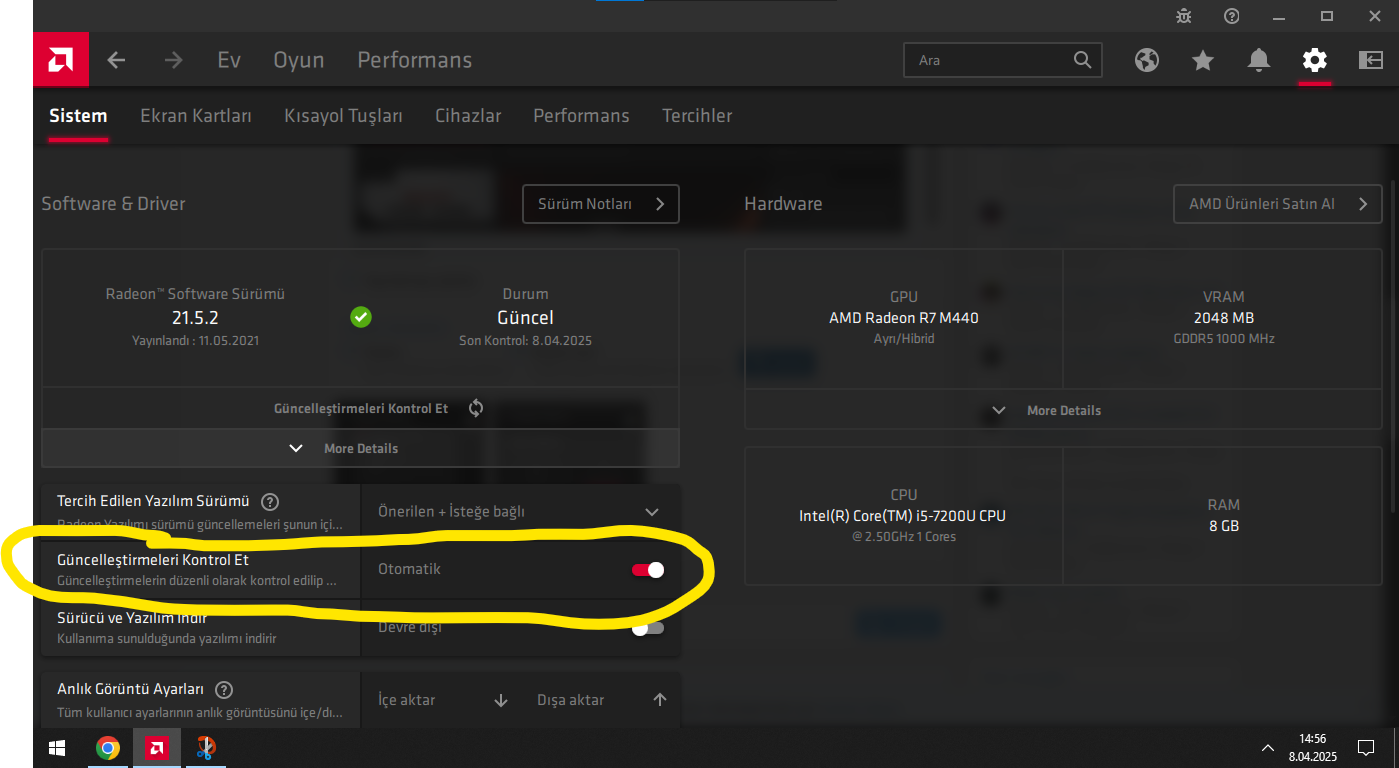The image size is (1399, 768).
Task: Click the 2048 MB VRAM value
Action: 1223,318
